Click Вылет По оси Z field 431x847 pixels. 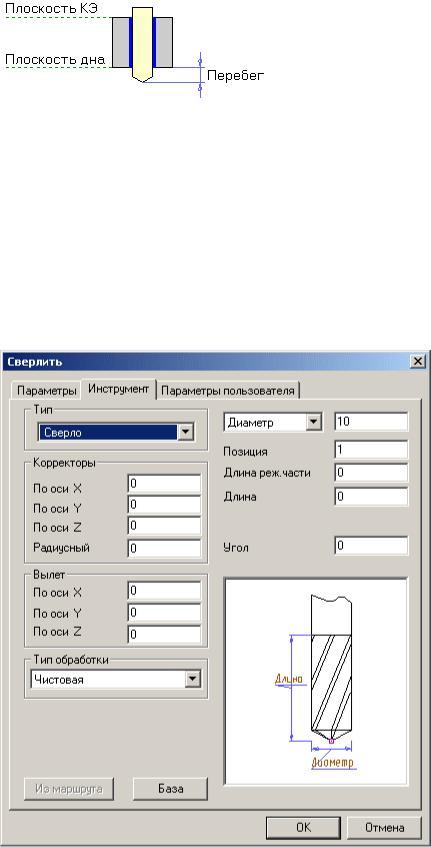click(x=164, y=634)
